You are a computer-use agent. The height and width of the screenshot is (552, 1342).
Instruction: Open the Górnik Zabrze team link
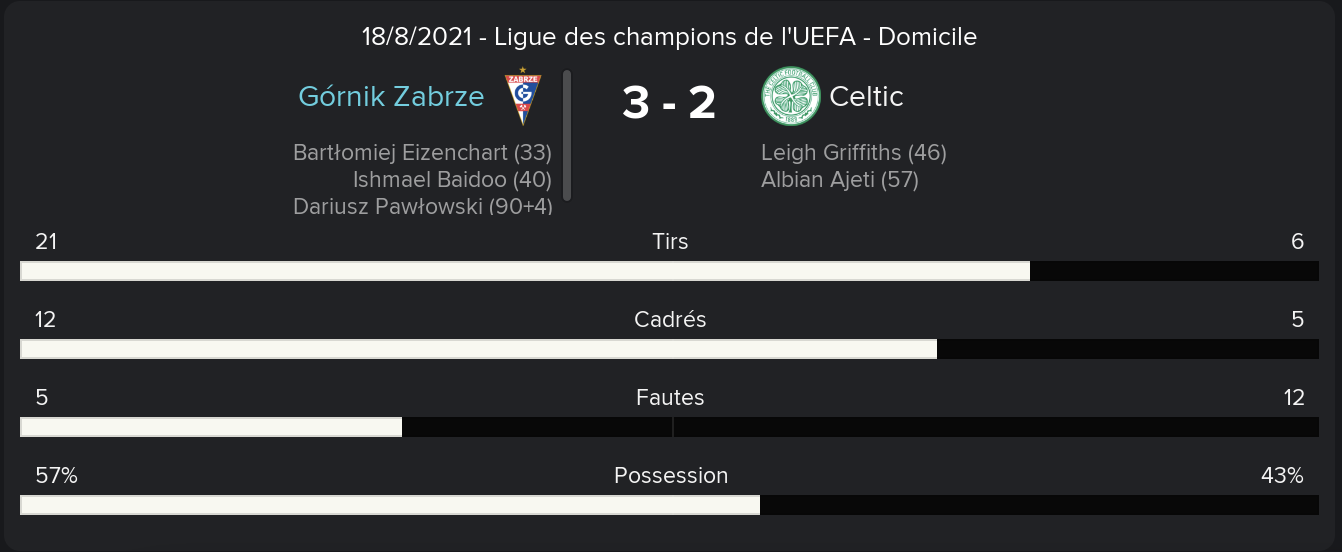pos(391,97)
